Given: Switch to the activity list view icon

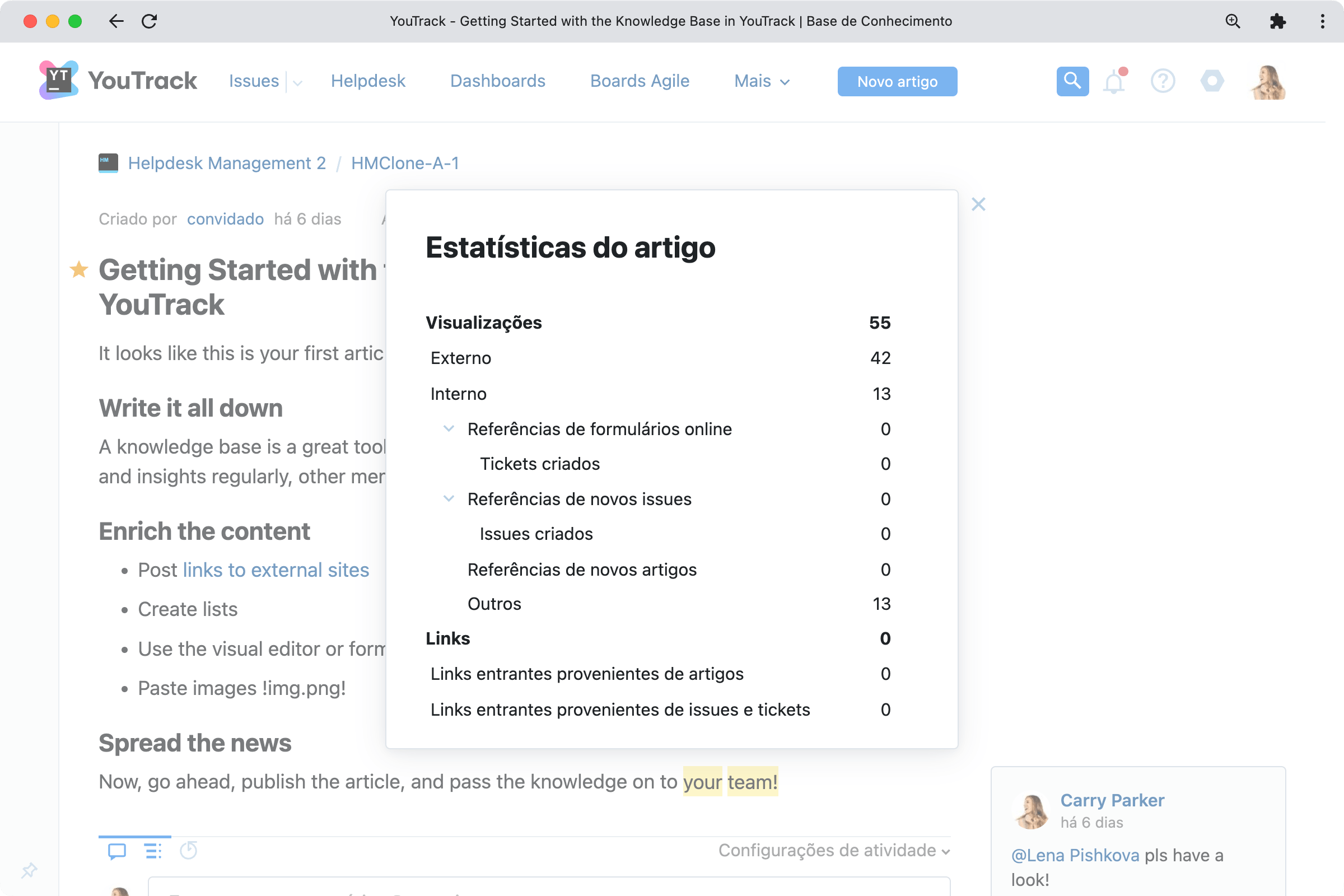Looking at the screenshot, I should click(x=152, y=851).
